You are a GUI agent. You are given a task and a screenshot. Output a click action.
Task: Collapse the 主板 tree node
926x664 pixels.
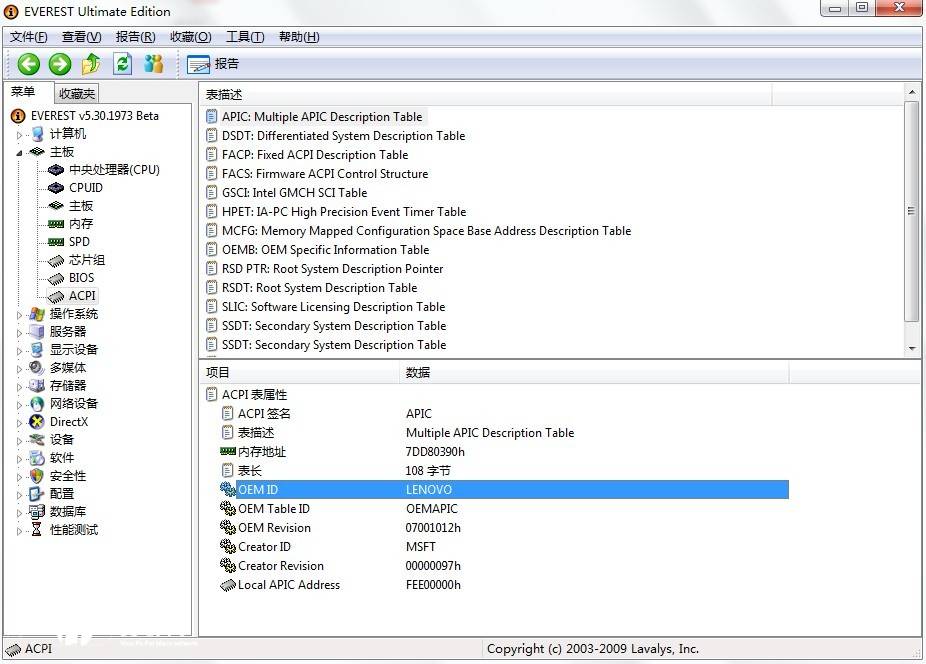tap(19, 152)
